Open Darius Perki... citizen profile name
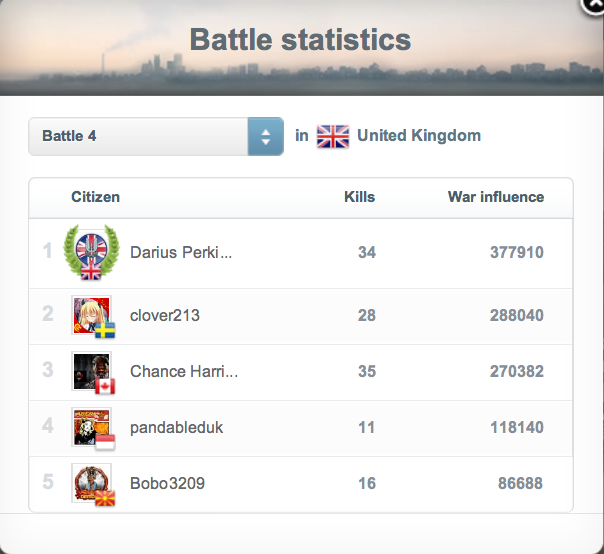The image size is (604, 554). pyautogui.click(x=181, y=253)
